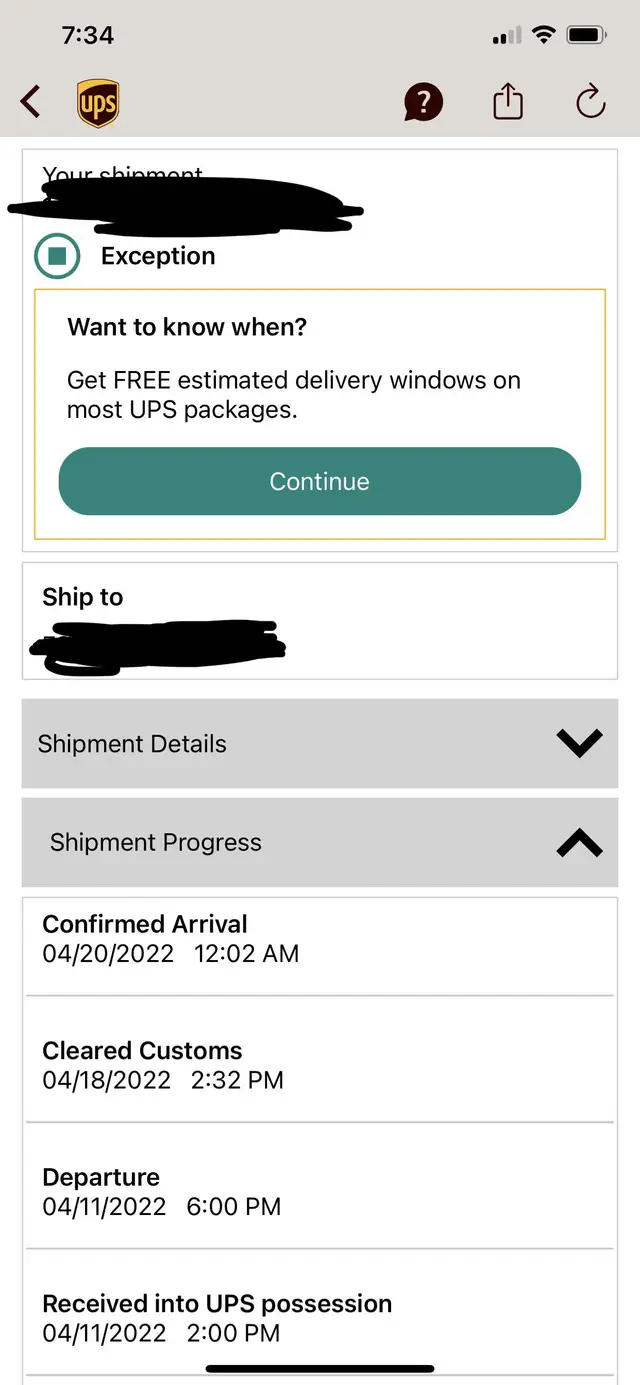Tap the Shipment Progress header

point(156,843)
